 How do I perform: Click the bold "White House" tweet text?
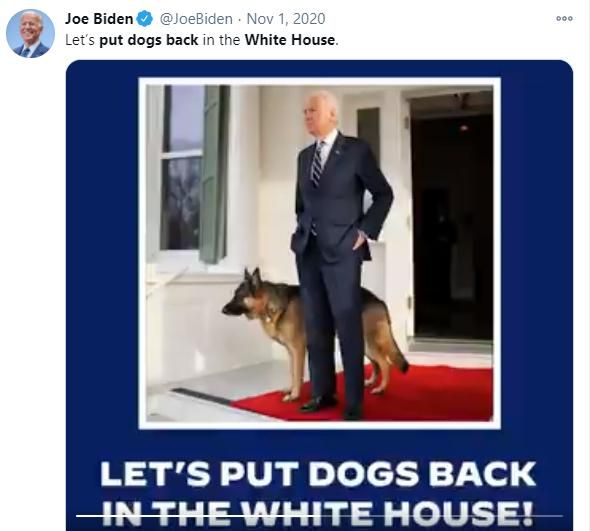pos(290,40)
